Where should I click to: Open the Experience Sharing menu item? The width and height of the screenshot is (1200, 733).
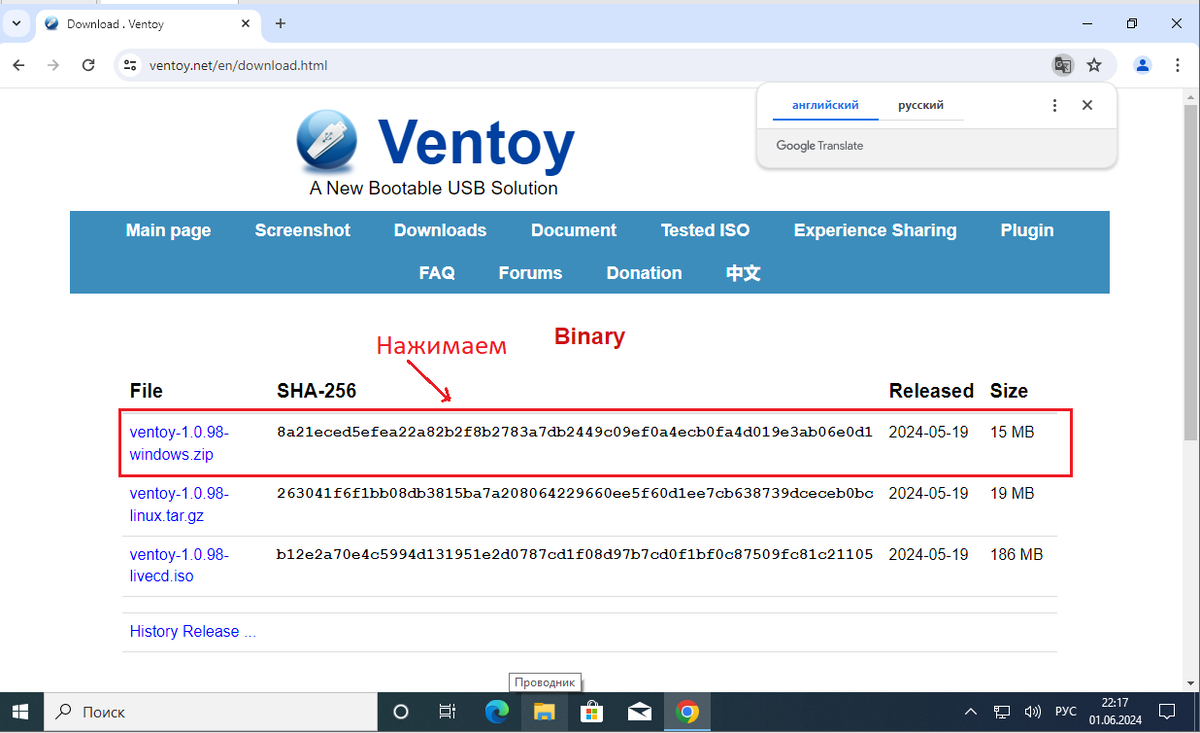875,230
